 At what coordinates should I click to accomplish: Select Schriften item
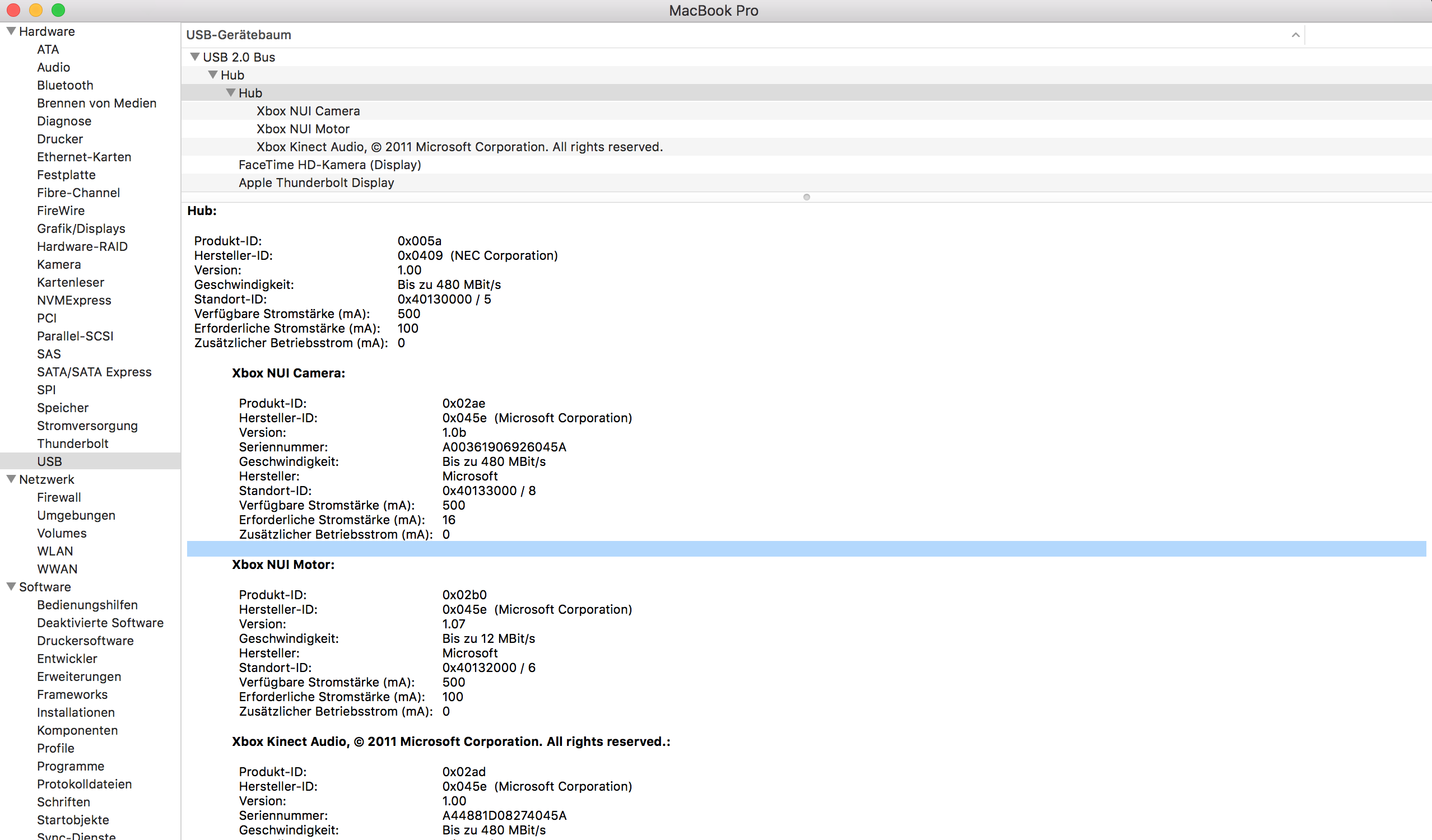64,801
